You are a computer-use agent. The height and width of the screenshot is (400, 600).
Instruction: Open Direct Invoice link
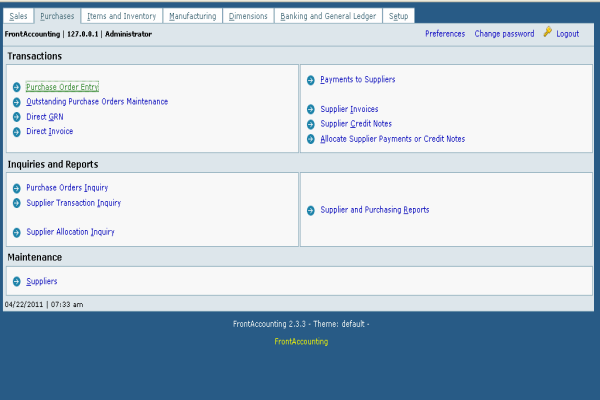(x=50, y=131)
